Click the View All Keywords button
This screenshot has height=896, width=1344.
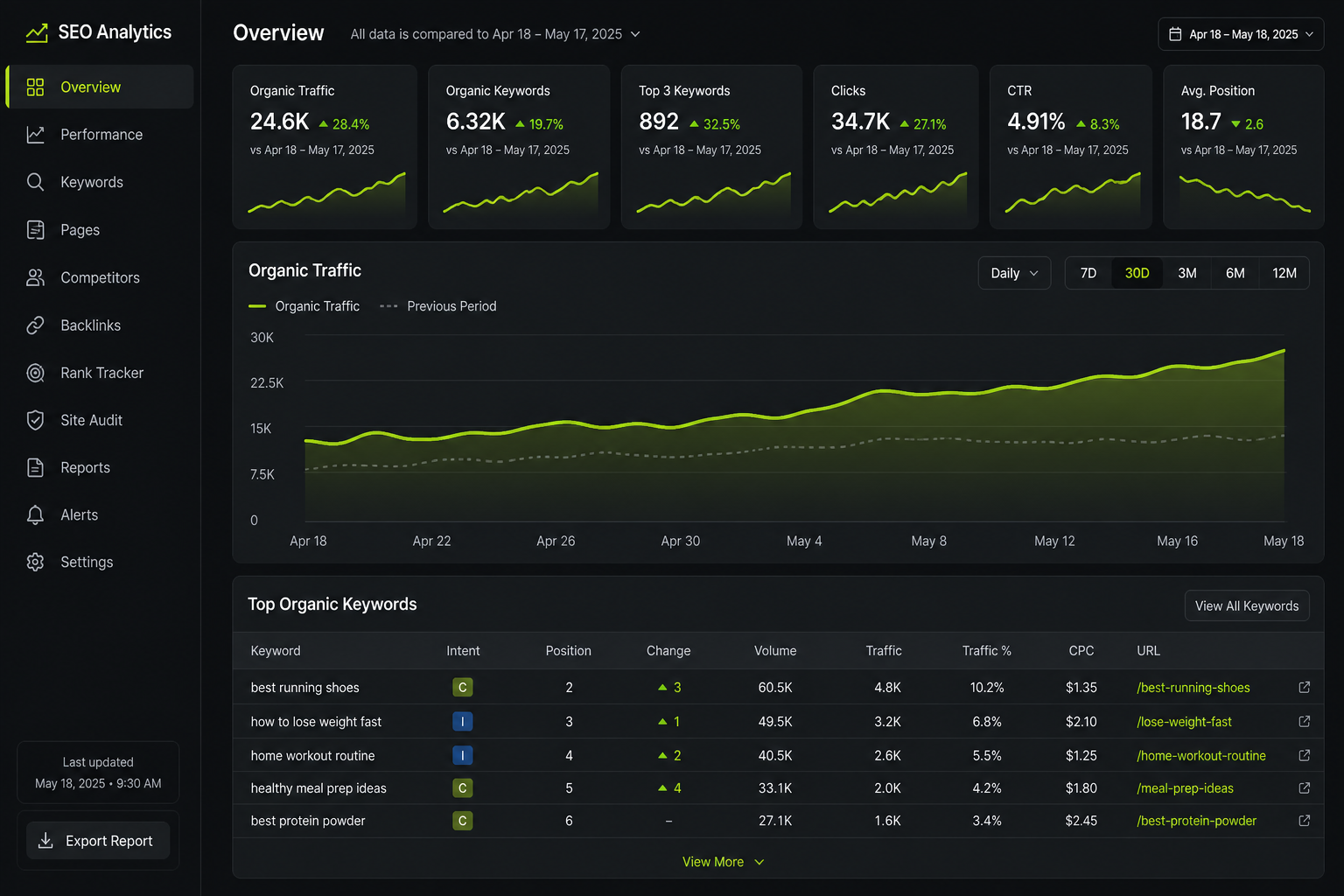(x=1247, y=605)
